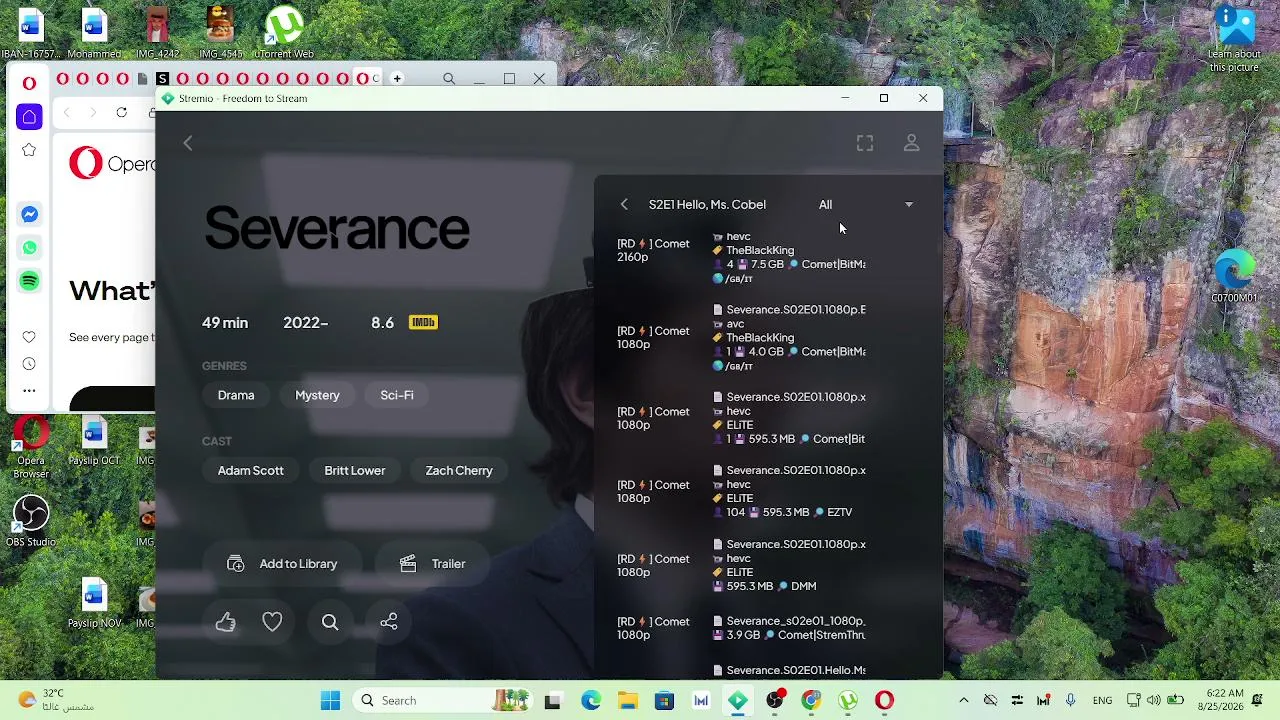
Task: Go back from the S2E1 streams list
Action: (624, 204)
